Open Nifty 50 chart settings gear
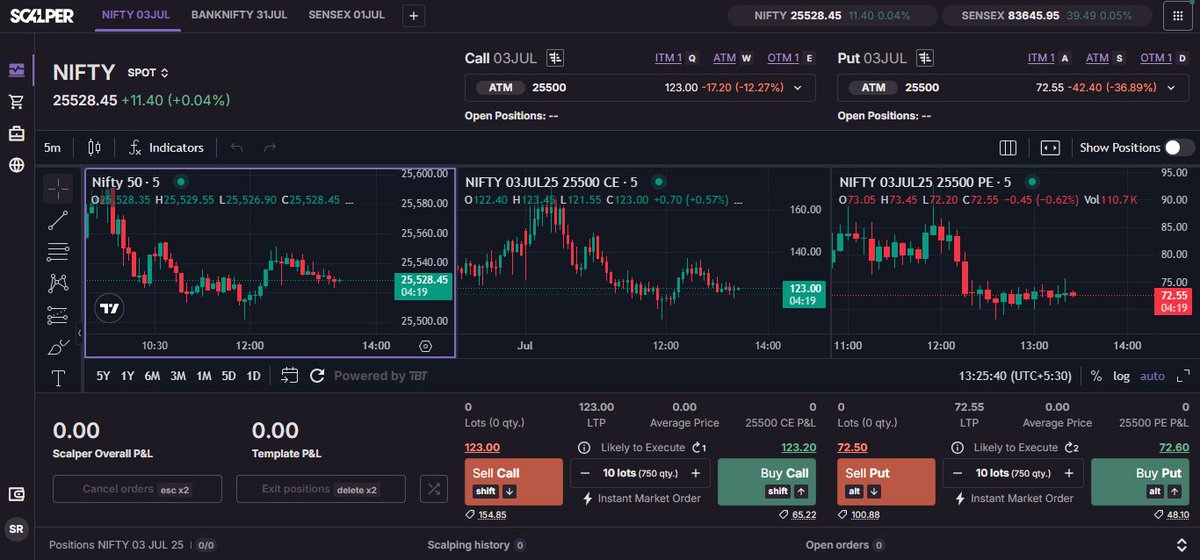 pos(426,345)
